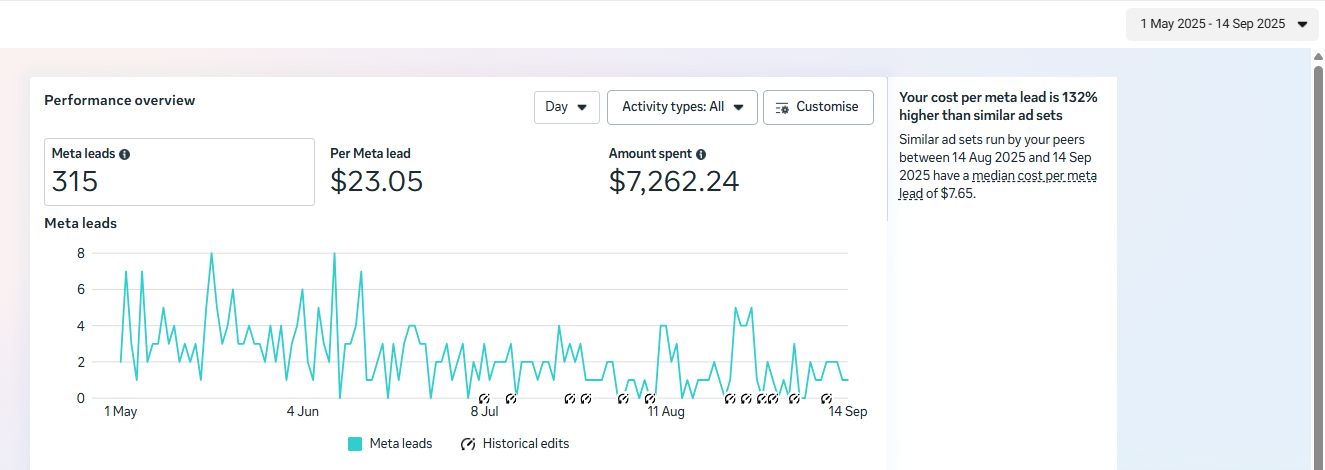Expand the Activity types: All dropdown
This screenshot has height=470, width=1325.
click(x=682, y=107)
